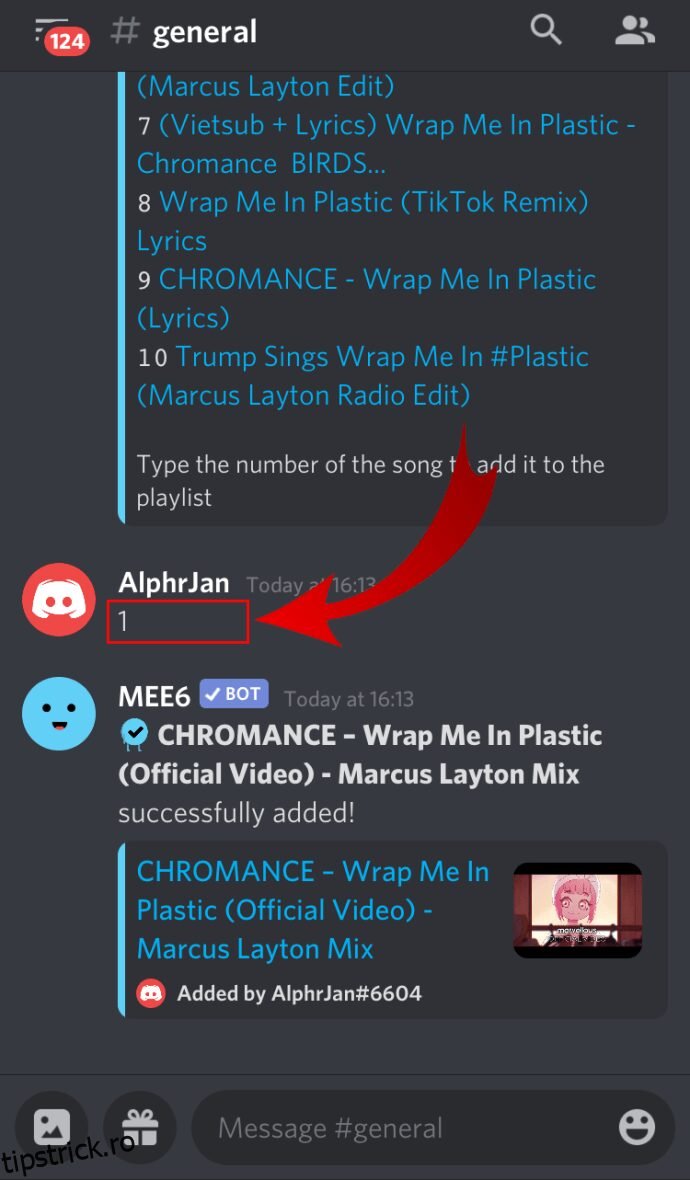
Task: Tap the MEE6 username
Action: [154, 697]
